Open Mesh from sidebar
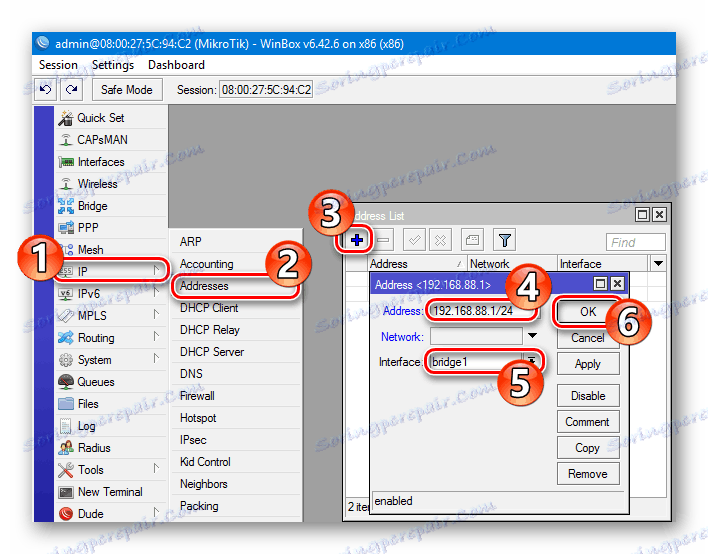Screen dimensions: 708x554 pos(111,250)
